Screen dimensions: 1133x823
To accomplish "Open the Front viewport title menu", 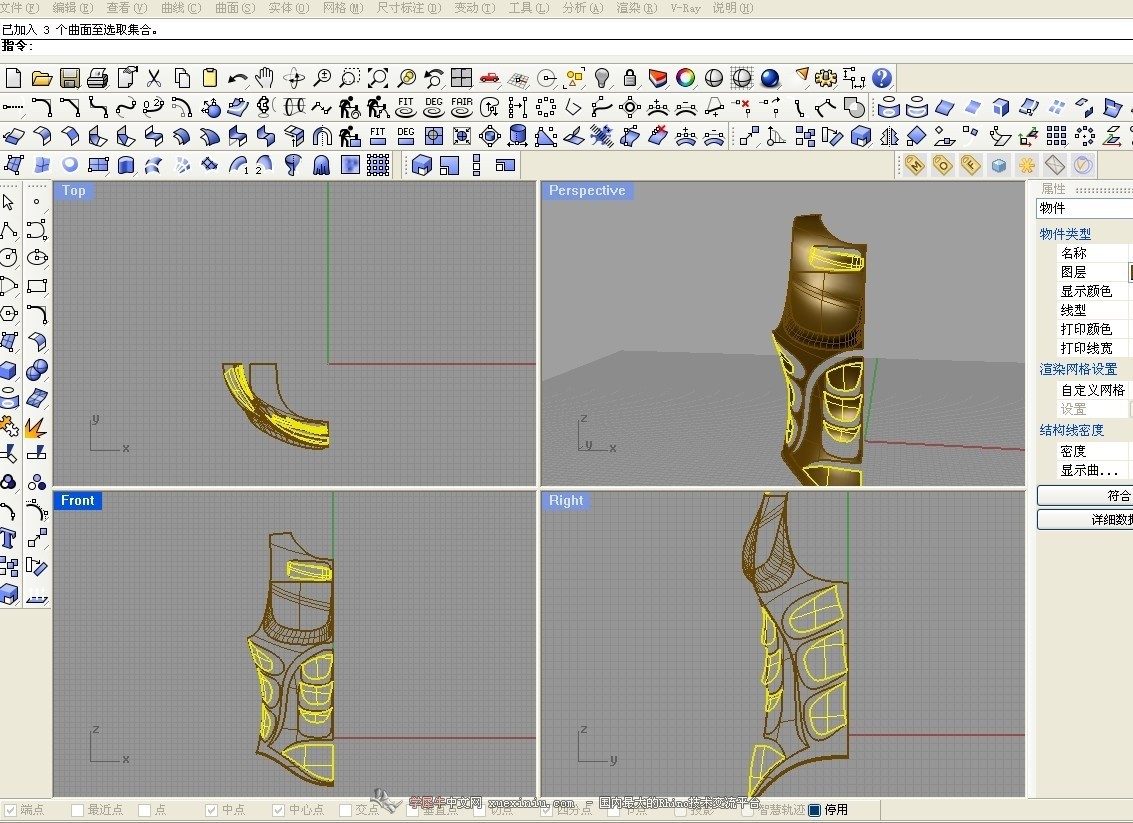I will click(77, 501).
